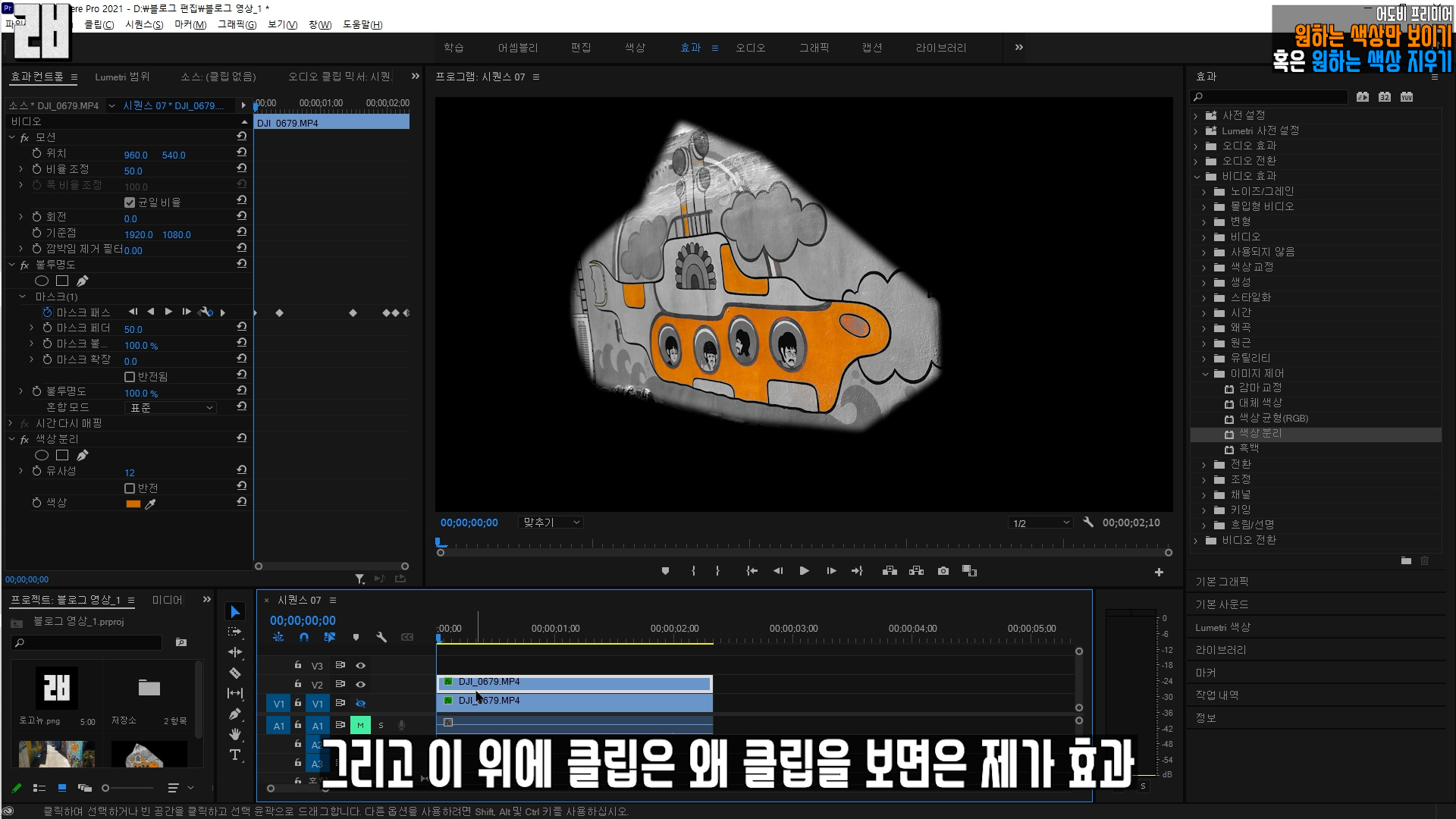Enable the 반전됨 mask checkbox

pos(130,377)
